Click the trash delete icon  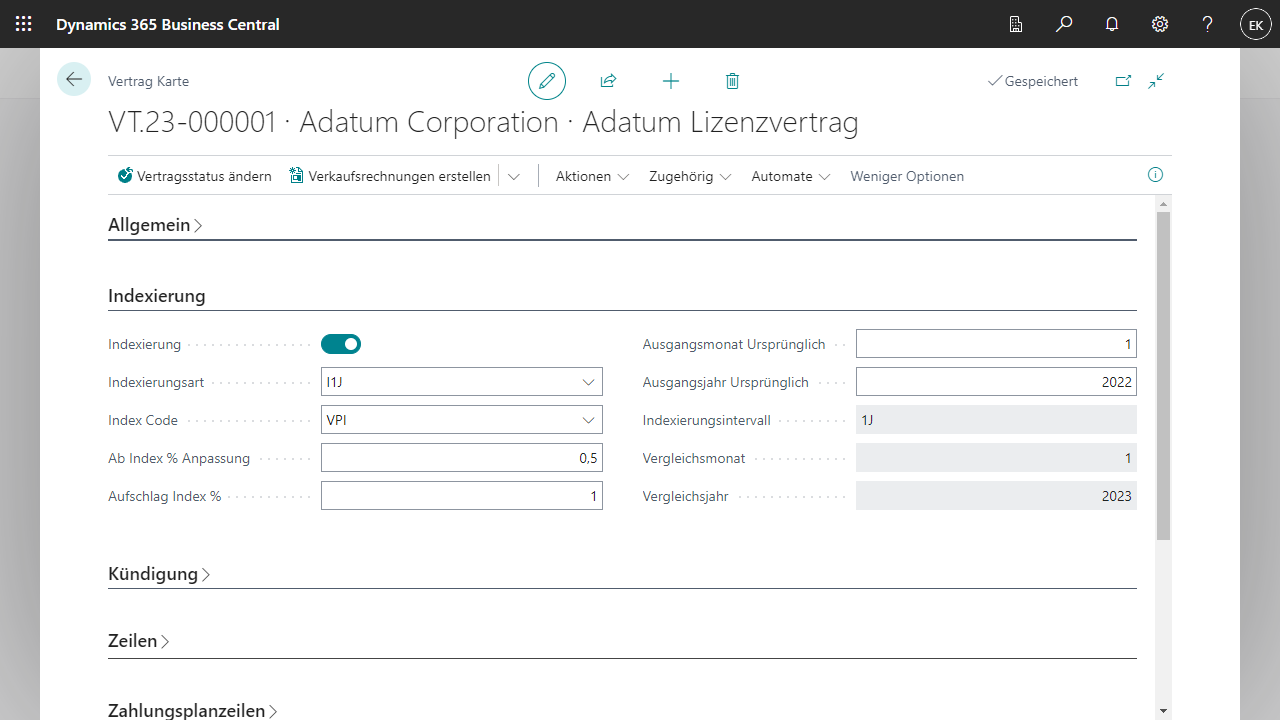(x=732, y=81)
